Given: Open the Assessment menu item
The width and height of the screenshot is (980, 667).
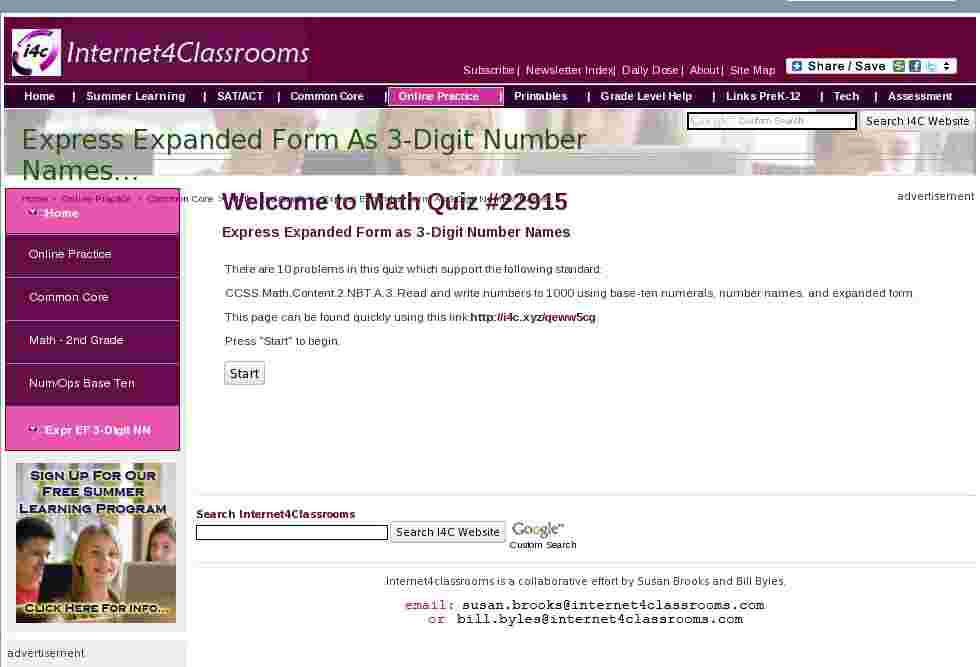Looking at the screenshot, I should point(919,96).
